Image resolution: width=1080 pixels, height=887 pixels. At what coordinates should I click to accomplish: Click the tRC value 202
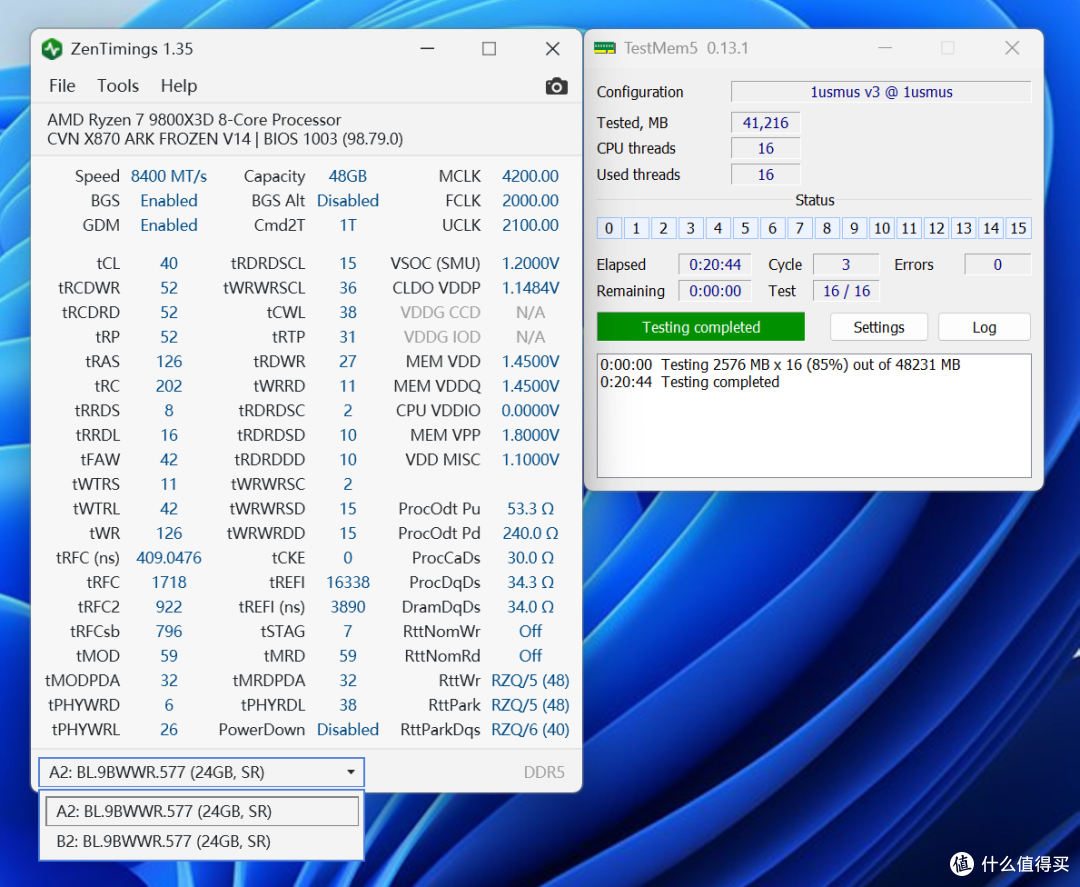pos(169,386)
